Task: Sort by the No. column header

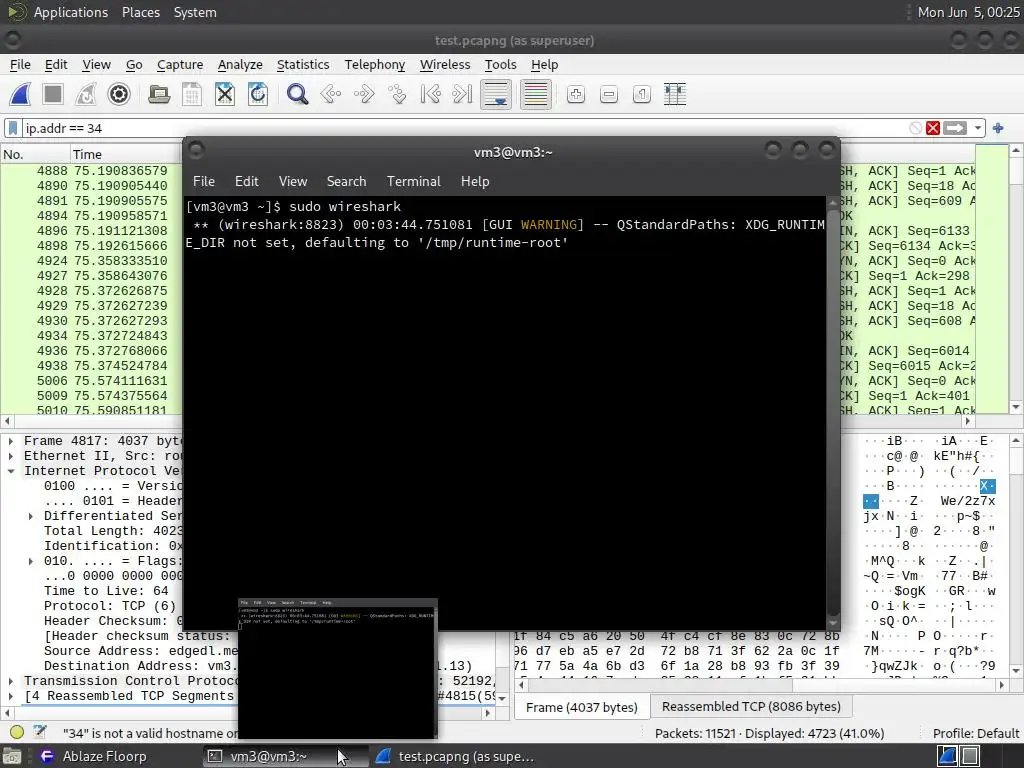Action: tap(35, 154)
